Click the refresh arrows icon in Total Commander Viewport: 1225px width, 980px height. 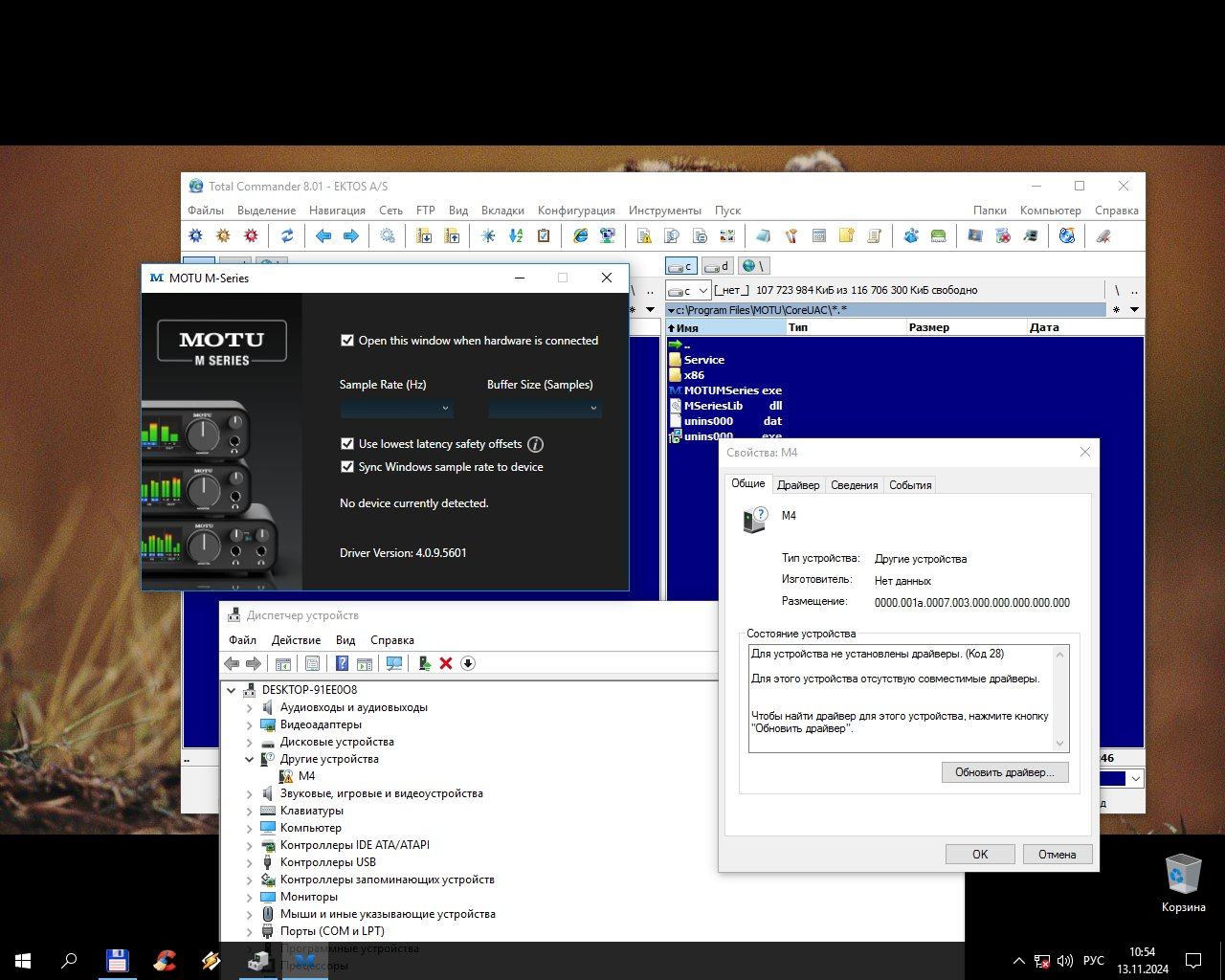coord(286,236)
